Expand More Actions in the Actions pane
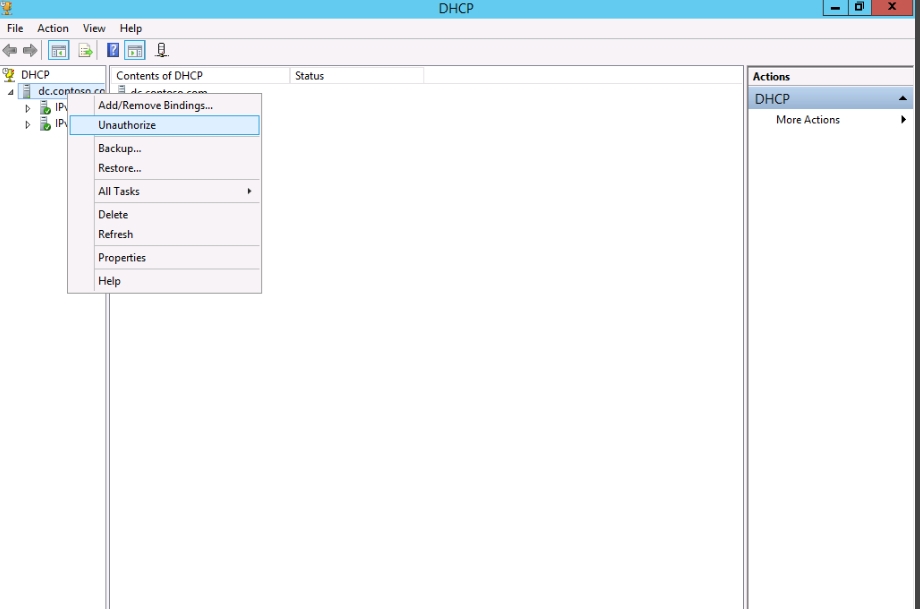The image size is (920, 609). (x=808, y=120)
